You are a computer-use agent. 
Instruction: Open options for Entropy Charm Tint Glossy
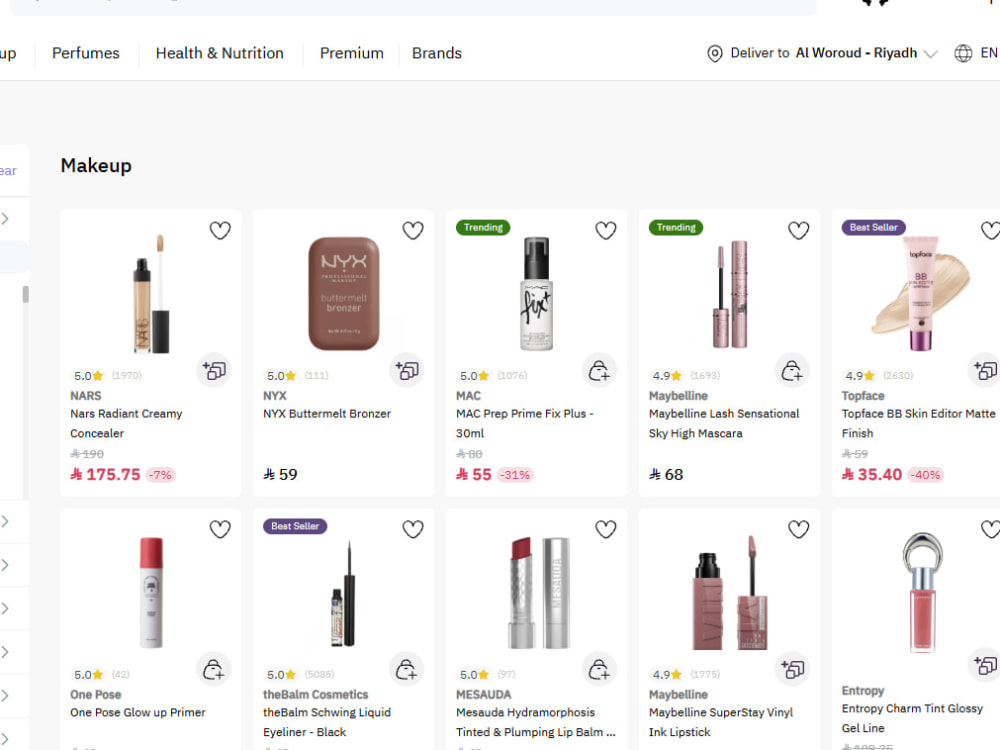point(985,665)
